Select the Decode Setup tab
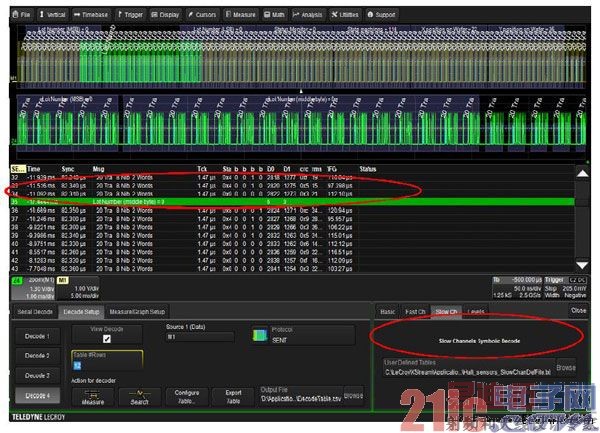The height and width of the screenshot is (433, 600). 81,312
